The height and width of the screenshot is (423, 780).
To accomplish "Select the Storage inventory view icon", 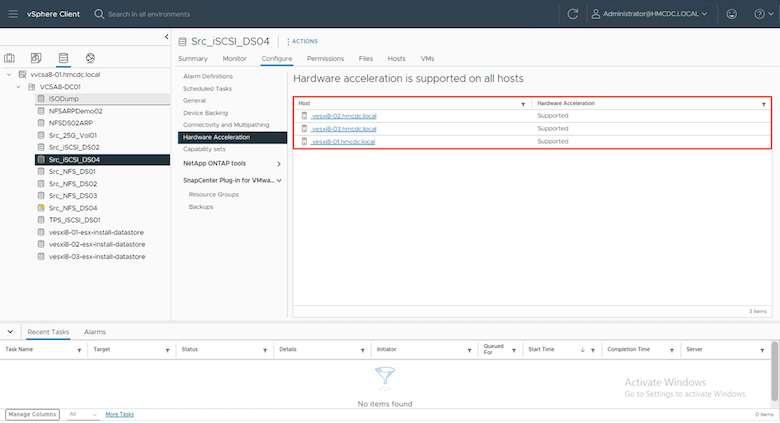I will pyautogui.click(x=63, y=59).
